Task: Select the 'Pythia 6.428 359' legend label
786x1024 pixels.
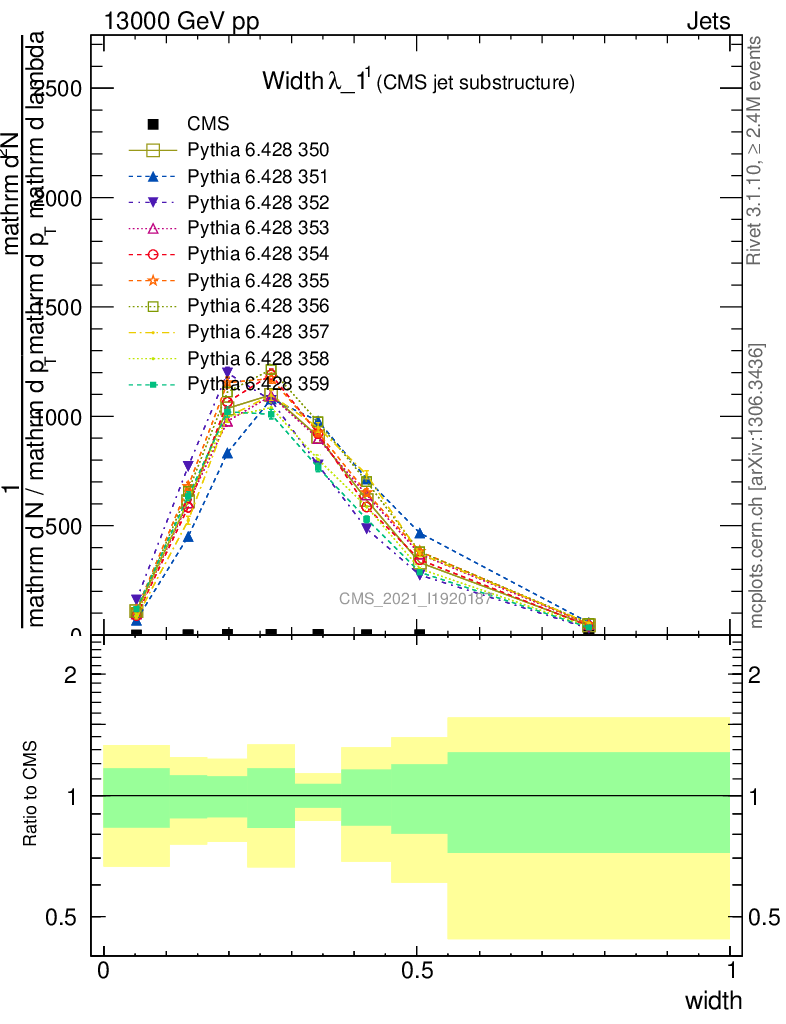Action: point(258,384)
